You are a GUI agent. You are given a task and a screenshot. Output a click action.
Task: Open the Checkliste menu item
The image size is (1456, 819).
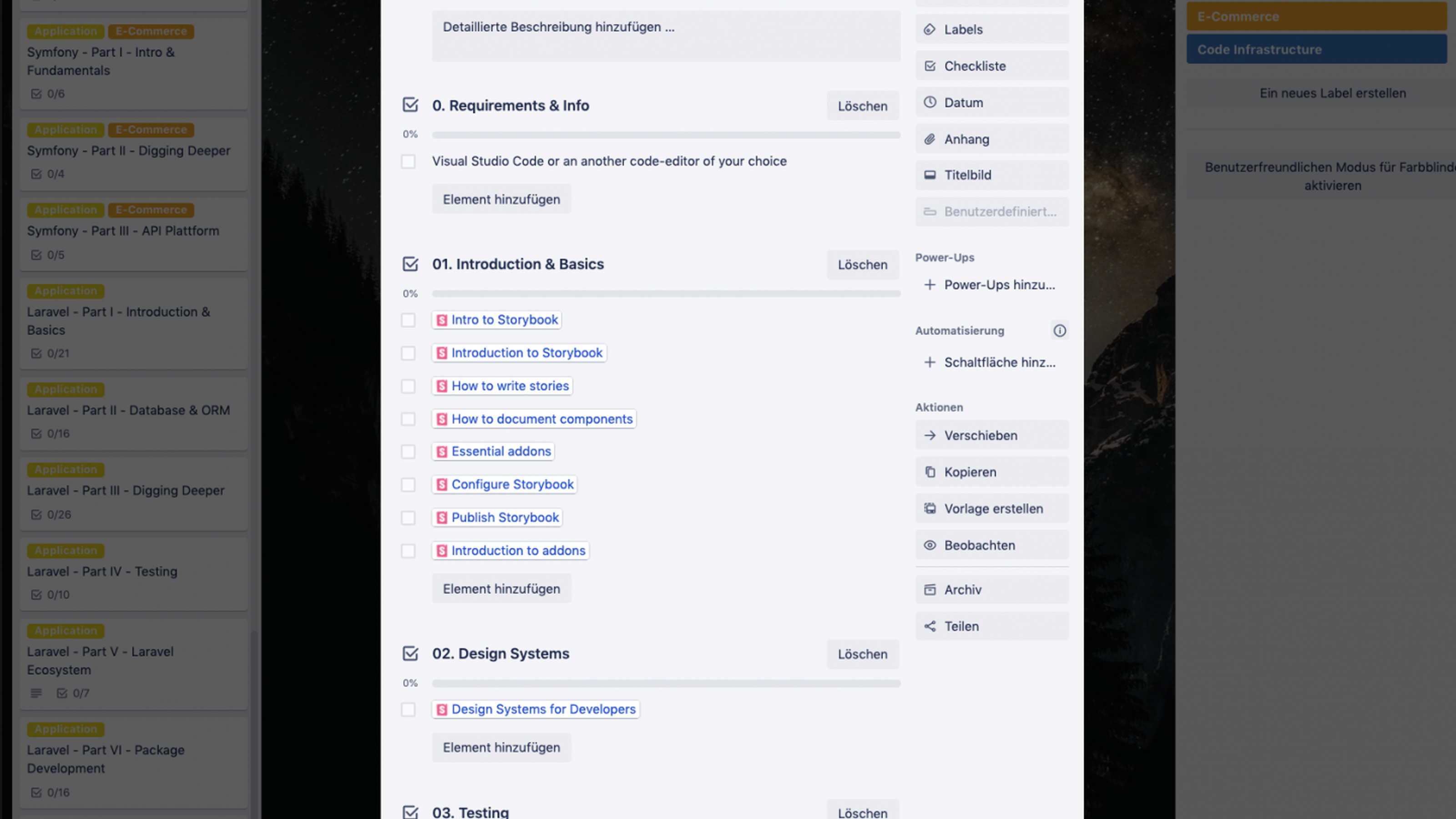pos(992,66)
